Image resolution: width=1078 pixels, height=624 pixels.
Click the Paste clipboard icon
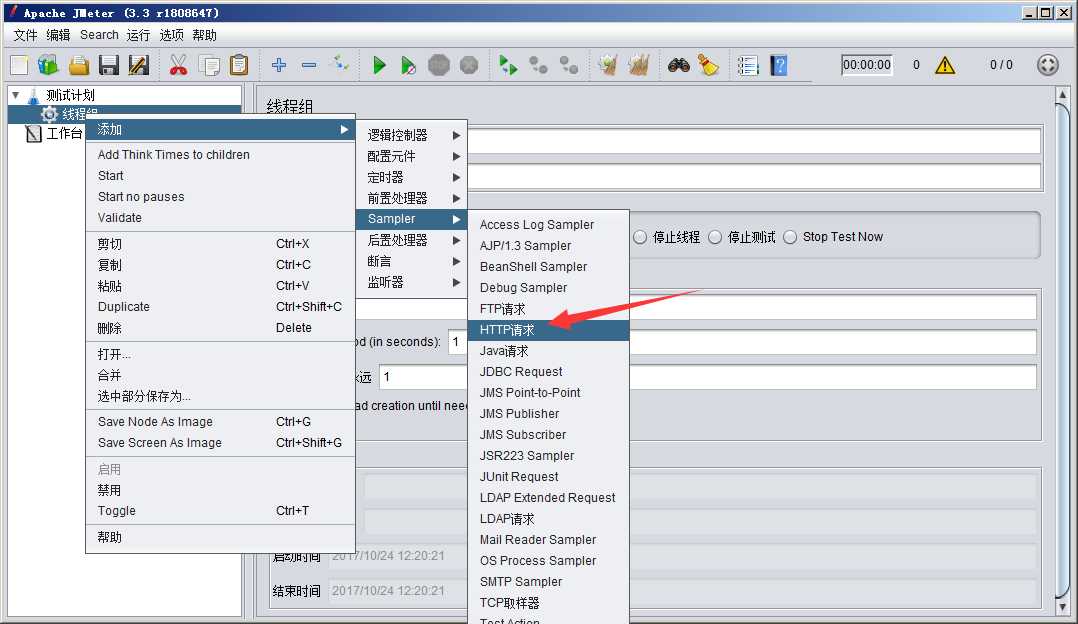[239, 65]
